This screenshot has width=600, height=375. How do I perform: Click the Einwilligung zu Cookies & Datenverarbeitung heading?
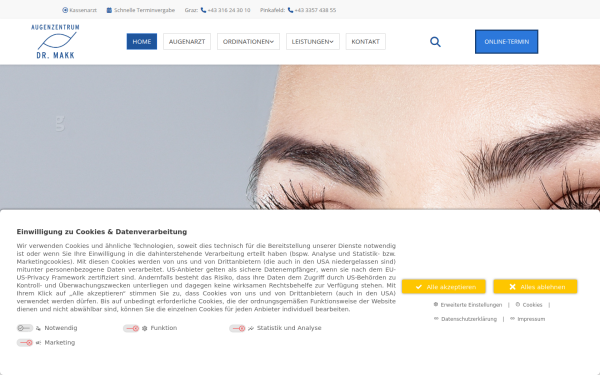(102, 232)
